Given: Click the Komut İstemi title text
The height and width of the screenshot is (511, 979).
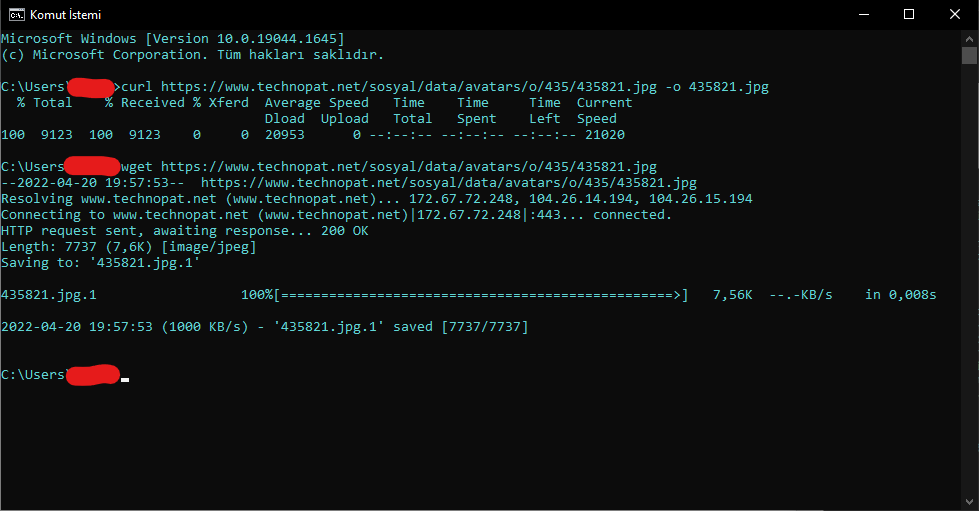Looking at the screenshot, I should [x=65, y=15].
